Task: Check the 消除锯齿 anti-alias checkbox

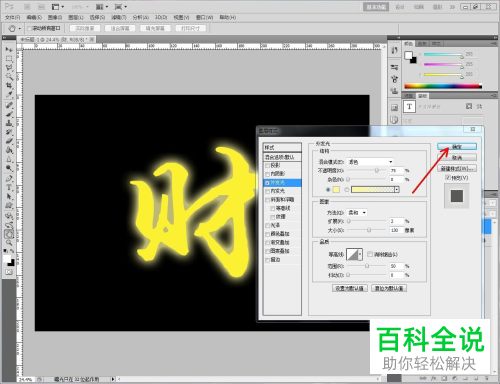Action: point(370,254)
